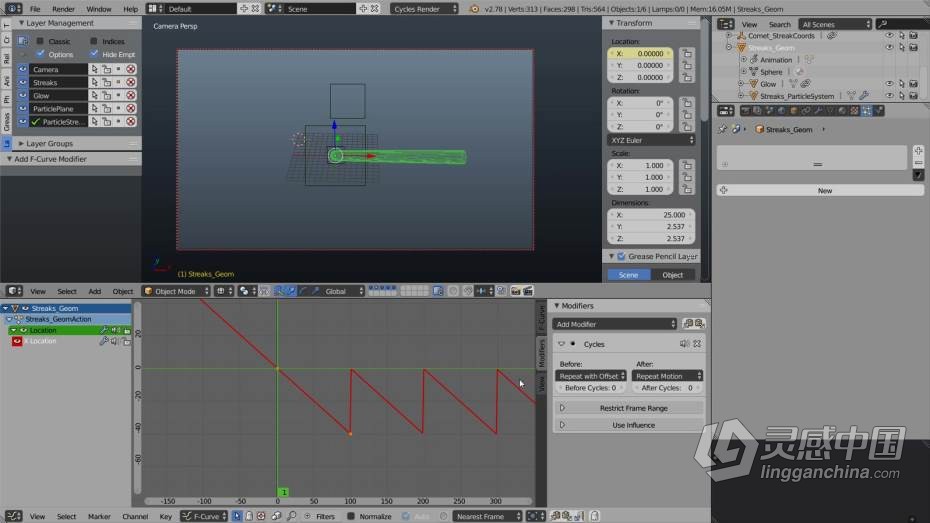Open the Repeat with Offset dropdown

591,376
